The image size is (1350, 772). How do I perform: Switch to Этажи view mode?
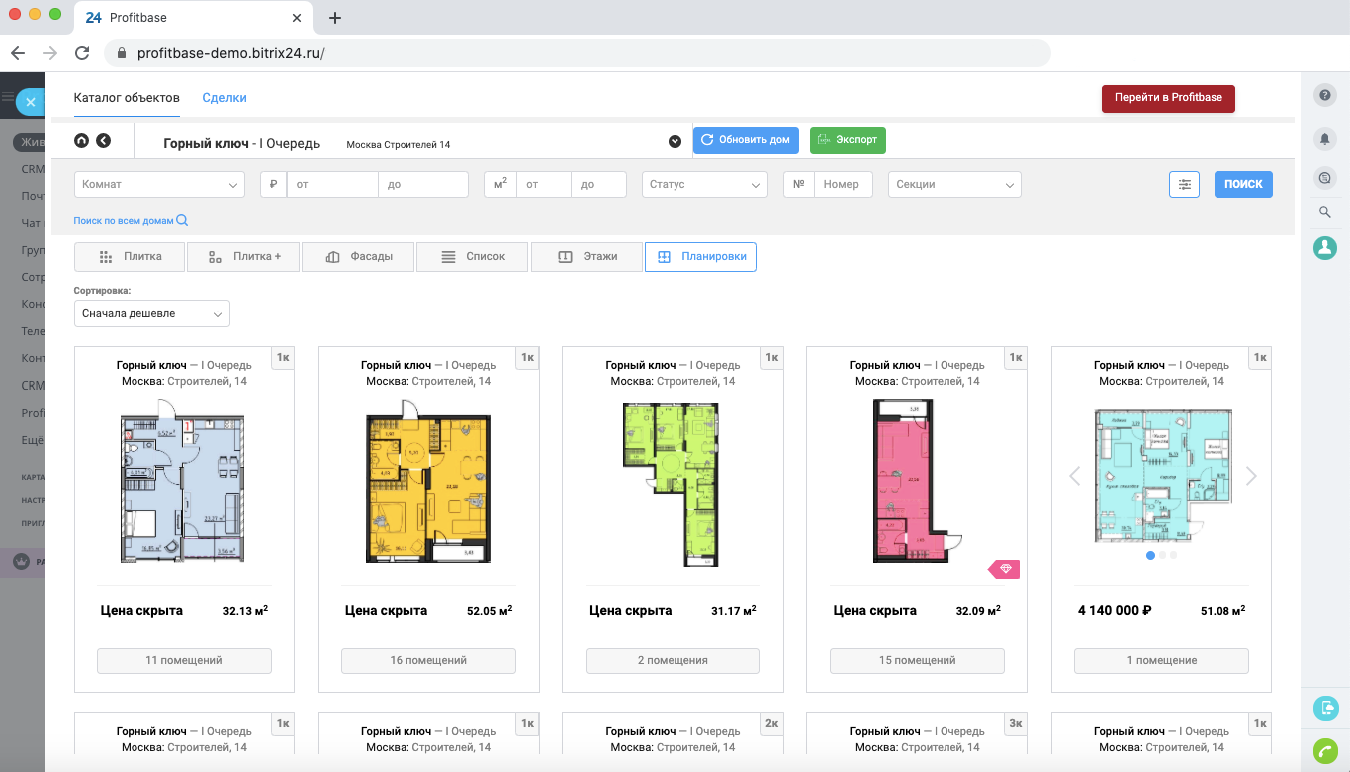(x=587, y=257)
